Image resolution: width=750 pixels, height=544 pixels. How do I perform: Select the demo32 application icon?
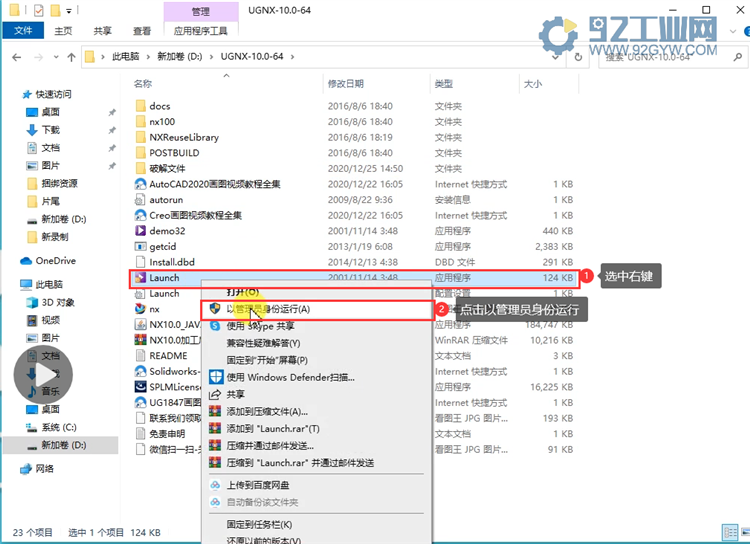coord(140,231)
